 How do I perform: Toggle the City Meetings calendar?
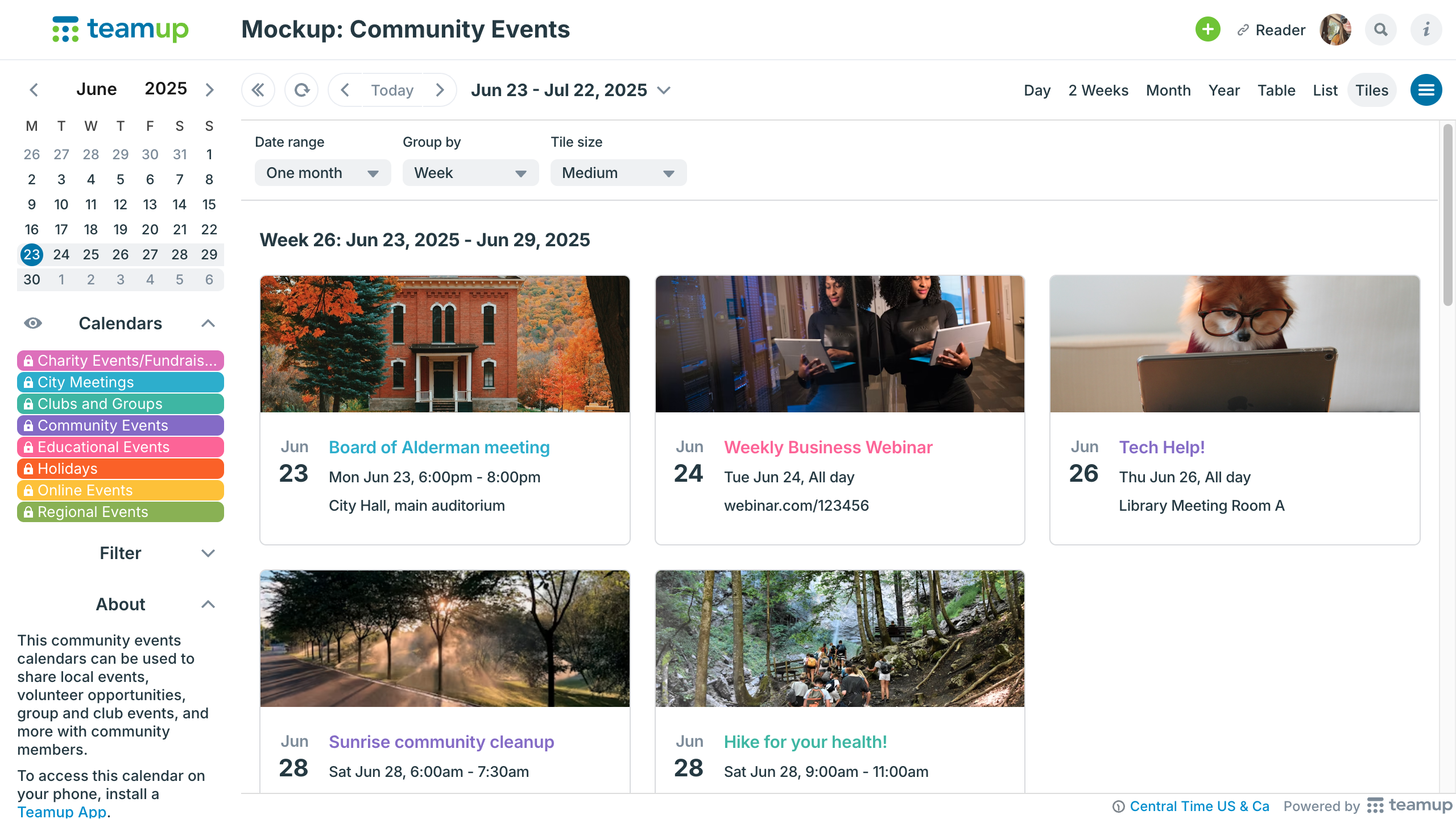[x=121, y=382]
